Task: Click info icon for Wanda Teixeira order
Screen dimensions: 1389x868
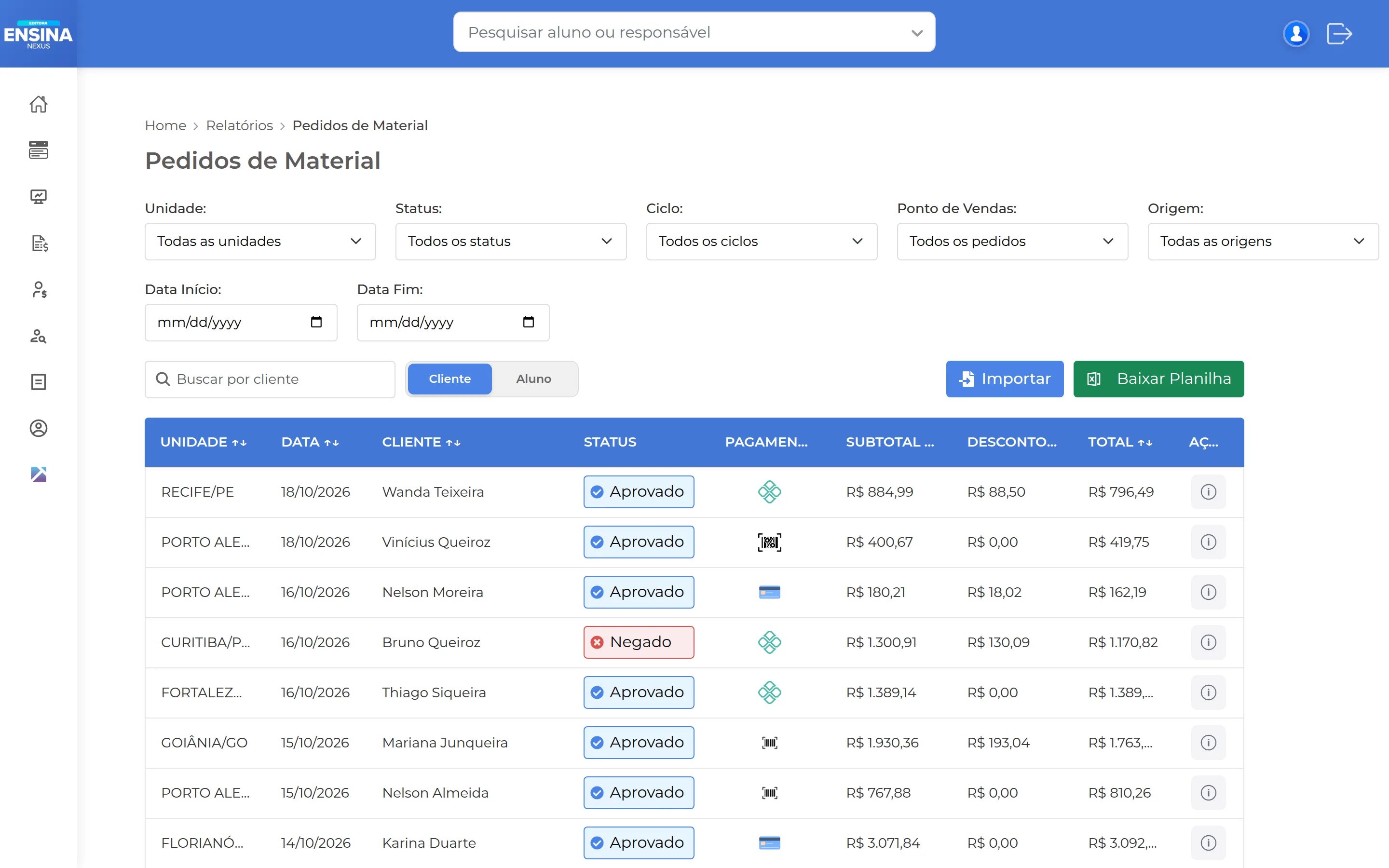Action: coord(1208,492)
